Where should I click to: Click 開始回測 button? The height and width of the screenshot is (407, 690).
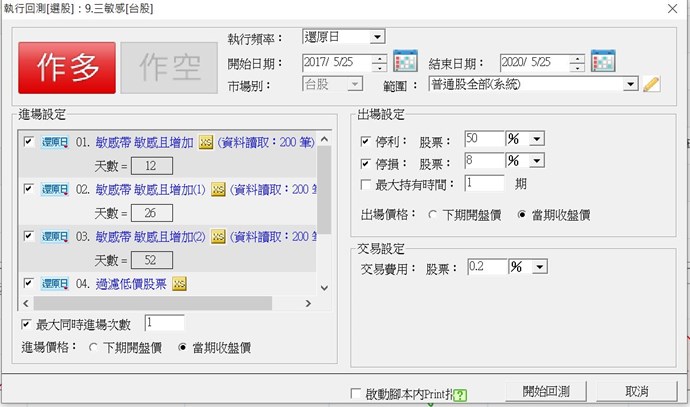(x=546, y=391)
